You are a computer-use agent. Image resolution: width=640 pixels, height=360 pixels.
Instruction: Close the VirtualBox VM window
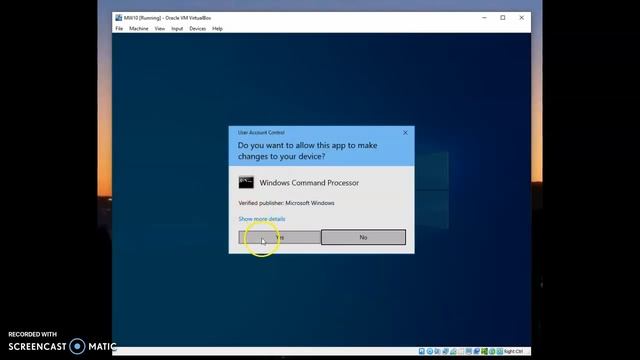click(x=522, y=18)
